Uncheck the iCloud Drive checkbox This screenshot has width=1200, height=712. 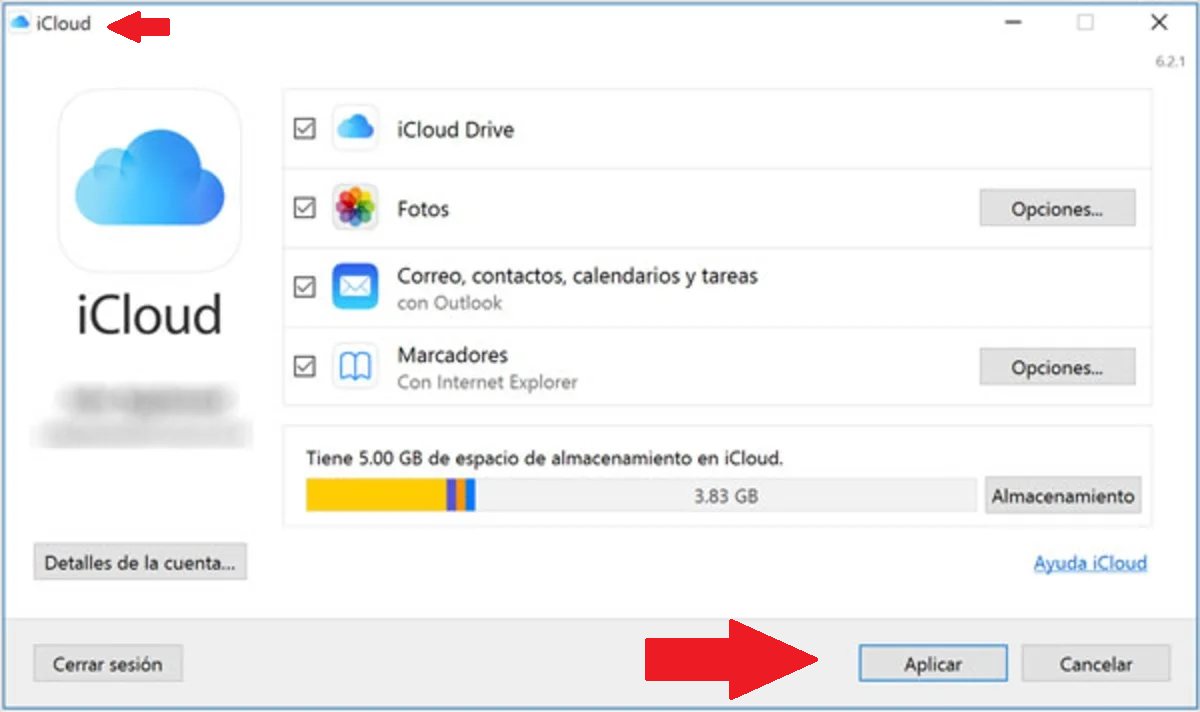pos(304,129)
